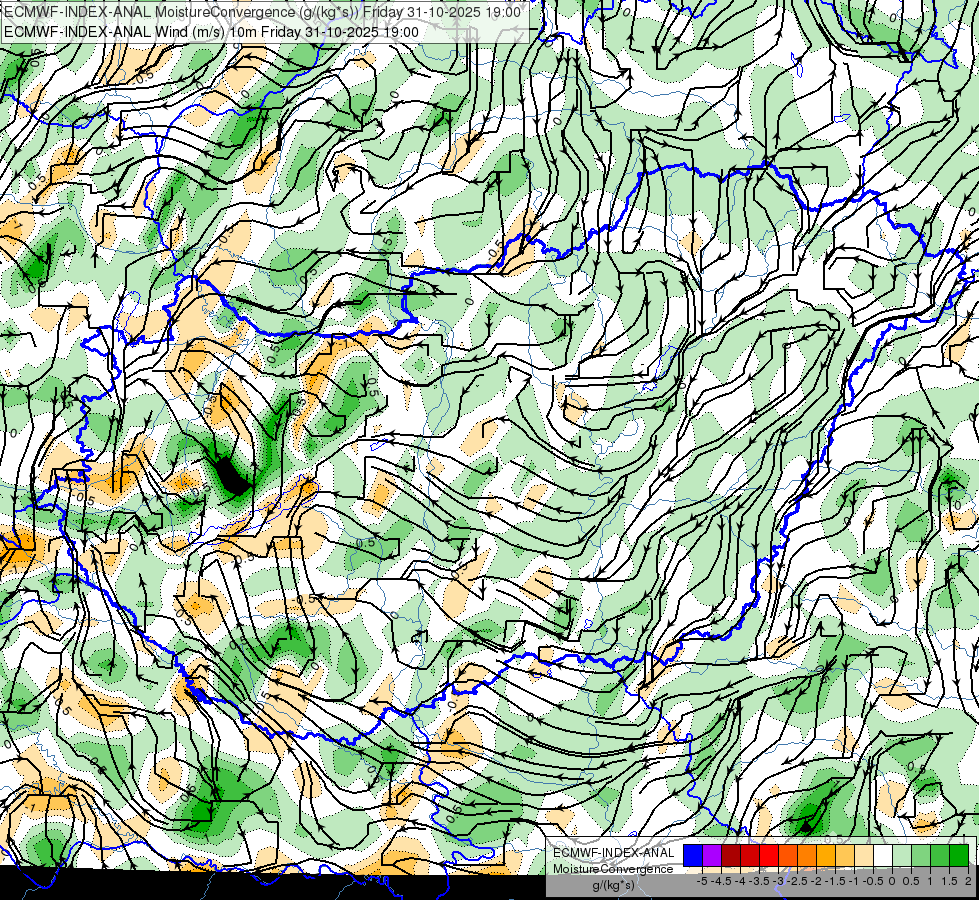979x900 pixels.
Task: Click the darkest green legend swatch
Action: click(959, 856)
